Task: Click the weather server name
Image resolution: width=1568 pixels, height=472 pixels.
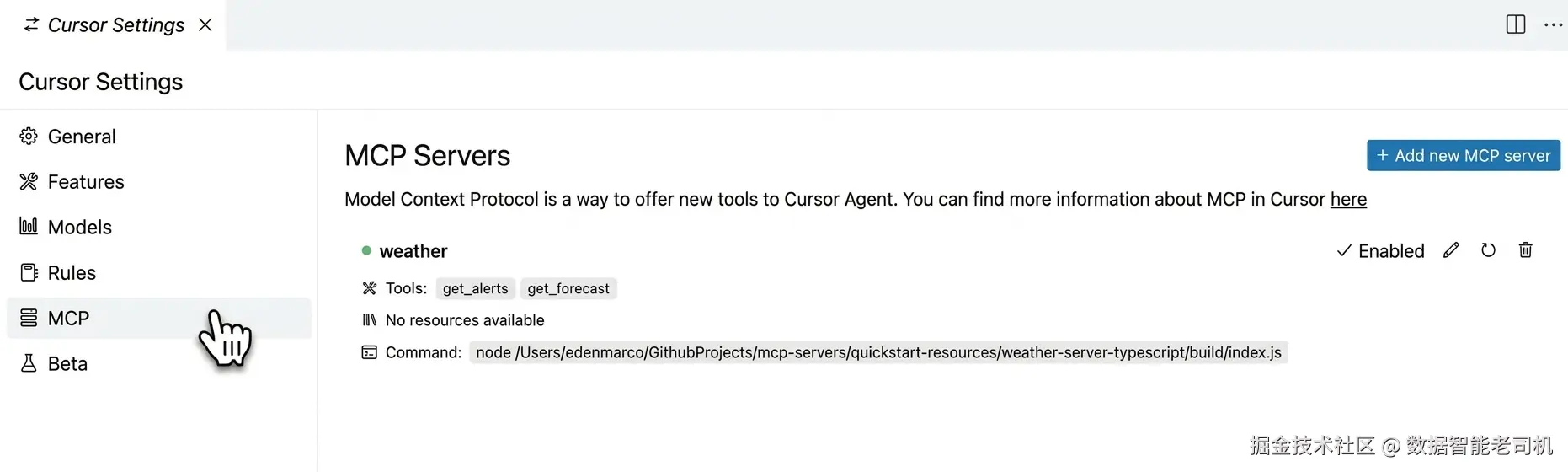Action: 413,251
